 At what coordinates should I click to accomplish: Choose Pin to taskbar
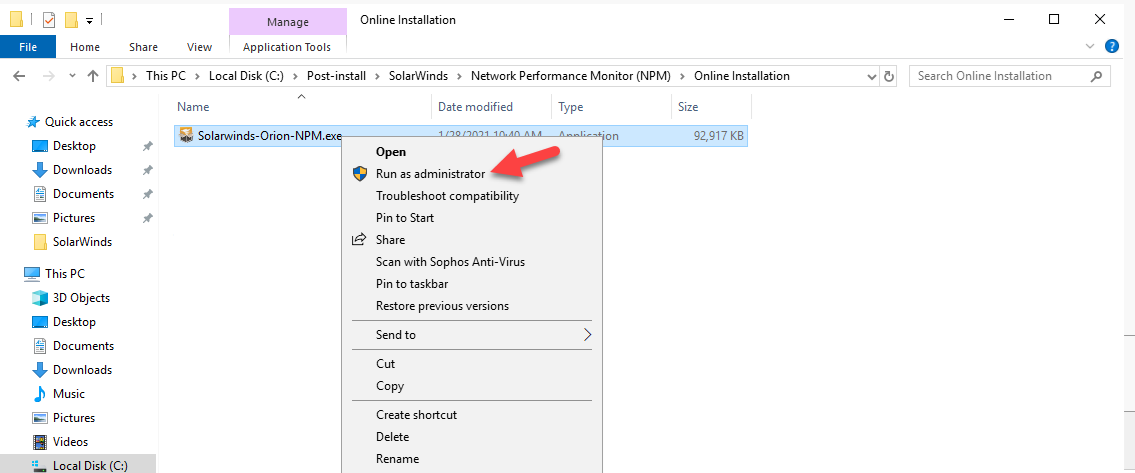[412, 284]
